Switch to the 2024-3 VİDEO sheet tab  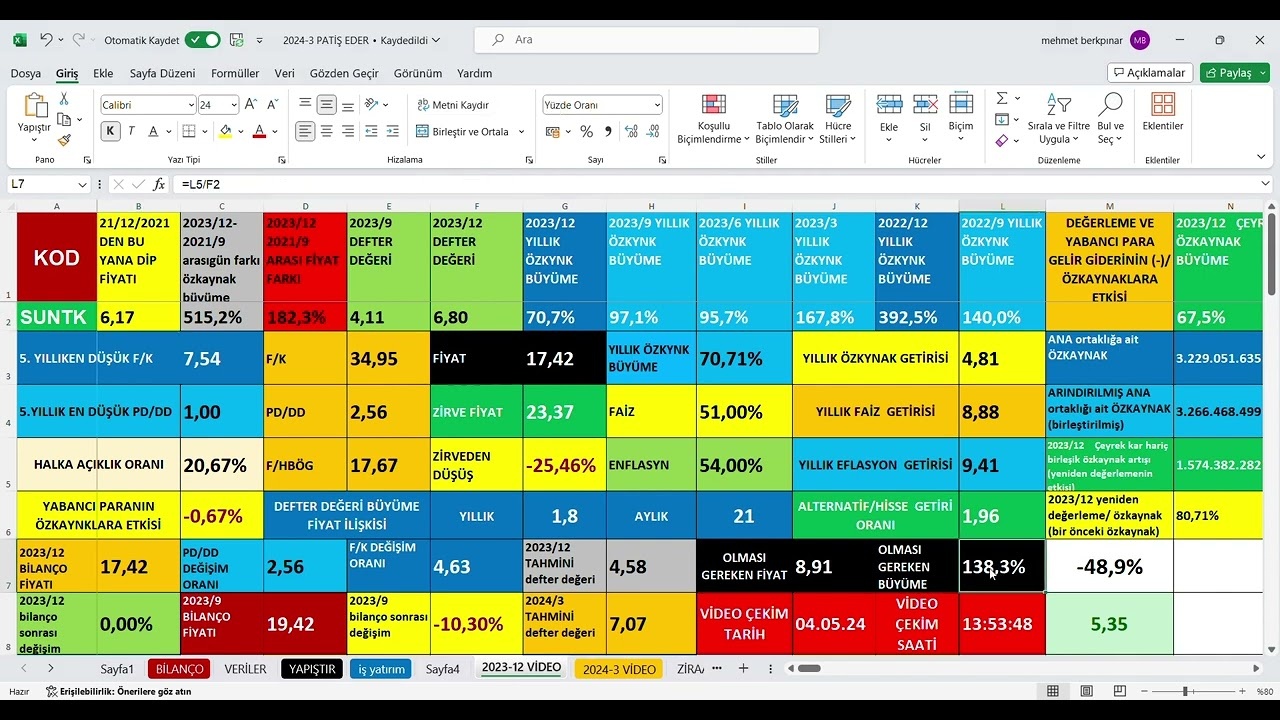coord(619,669)
